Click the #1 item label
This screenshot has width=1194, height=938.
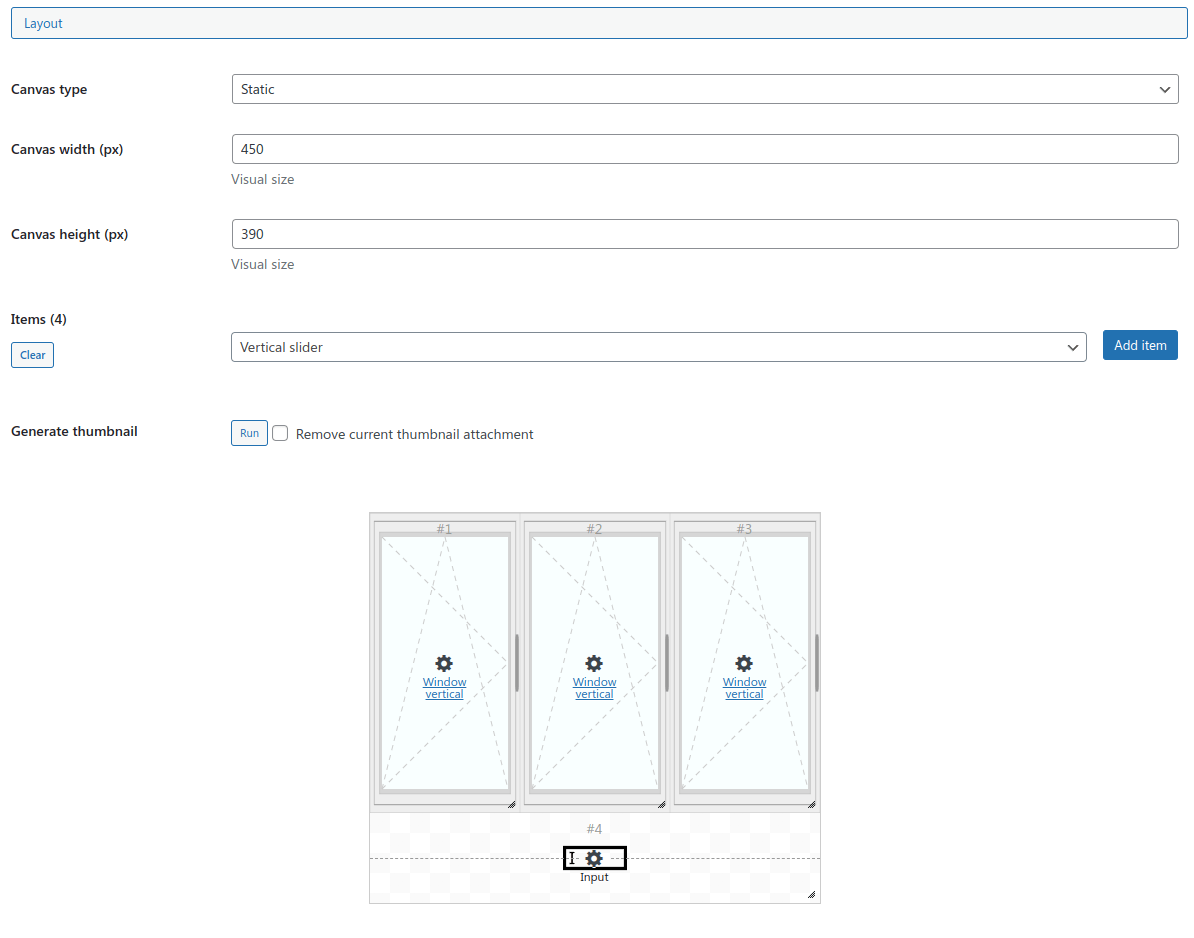point(444,528)
